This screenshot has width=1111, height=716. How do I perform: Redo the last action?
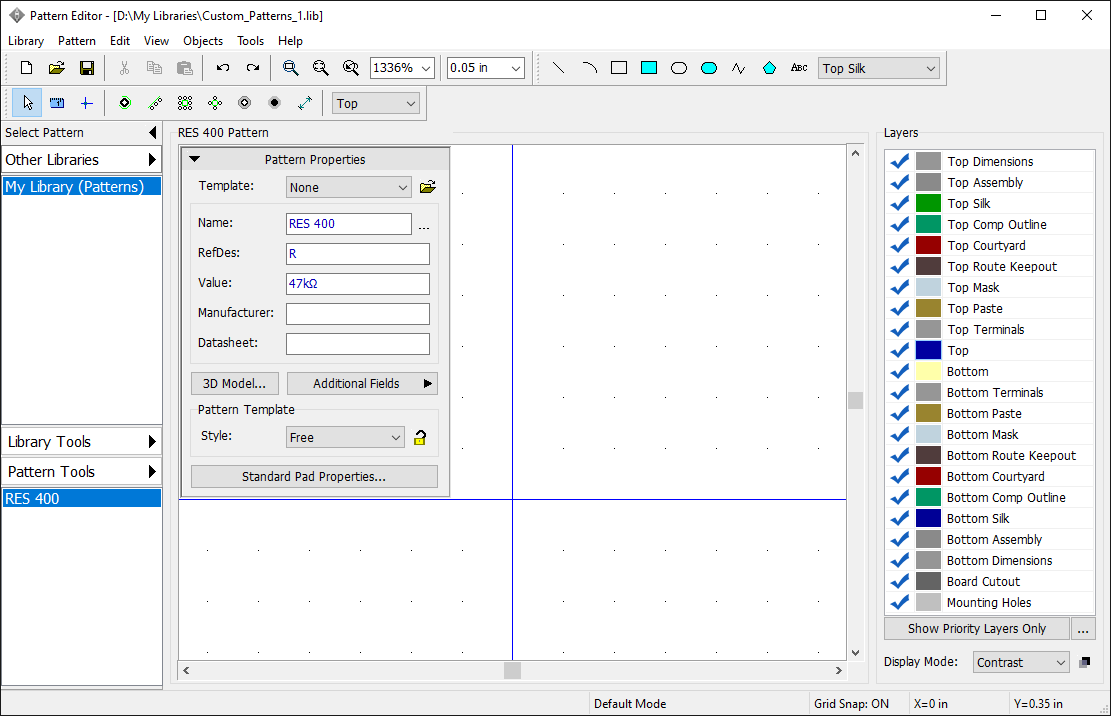tap(253, 68)
